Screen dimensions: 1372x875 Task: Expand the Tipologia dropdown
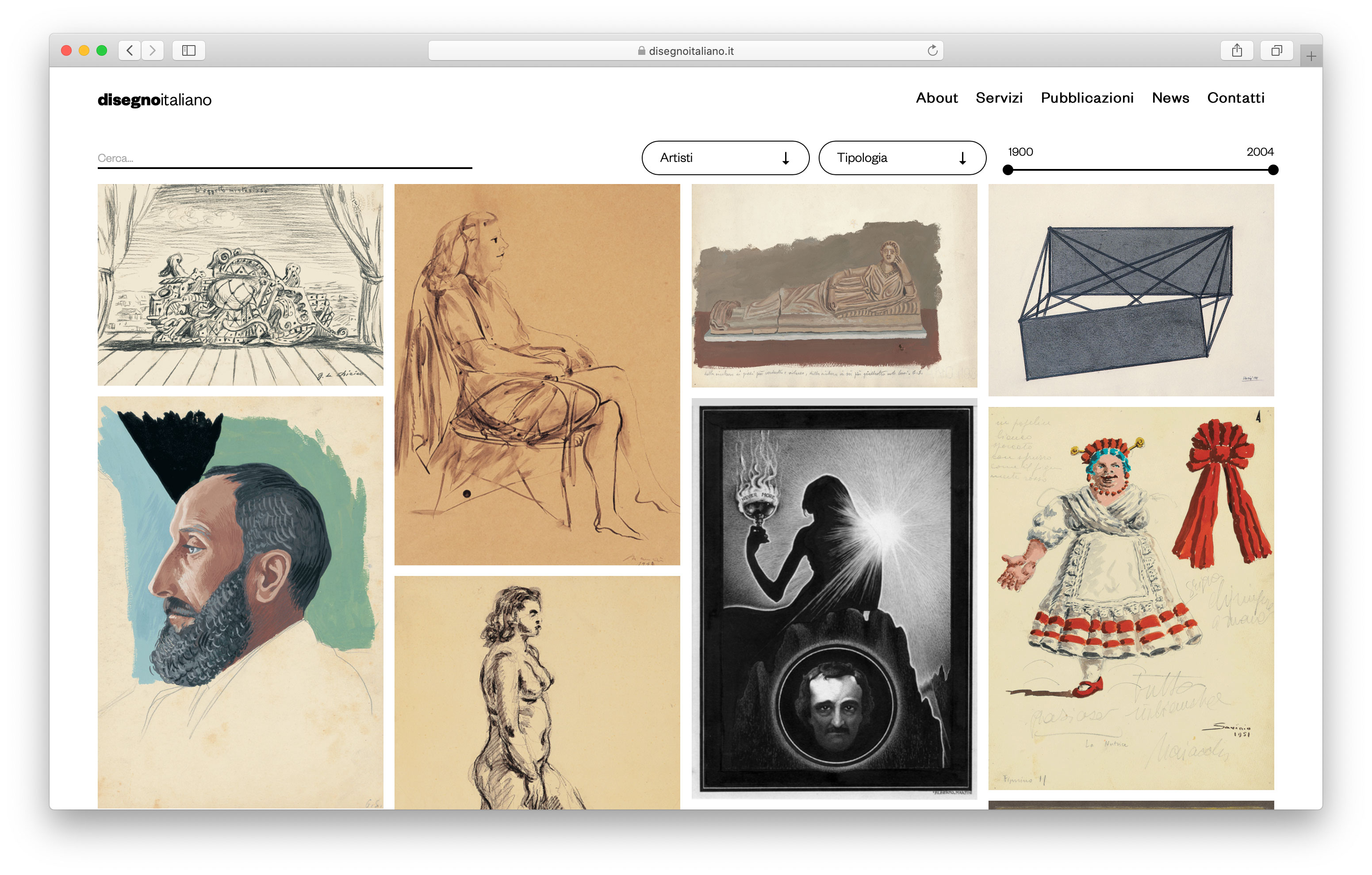pyautogui.click(x=903, y=158)
